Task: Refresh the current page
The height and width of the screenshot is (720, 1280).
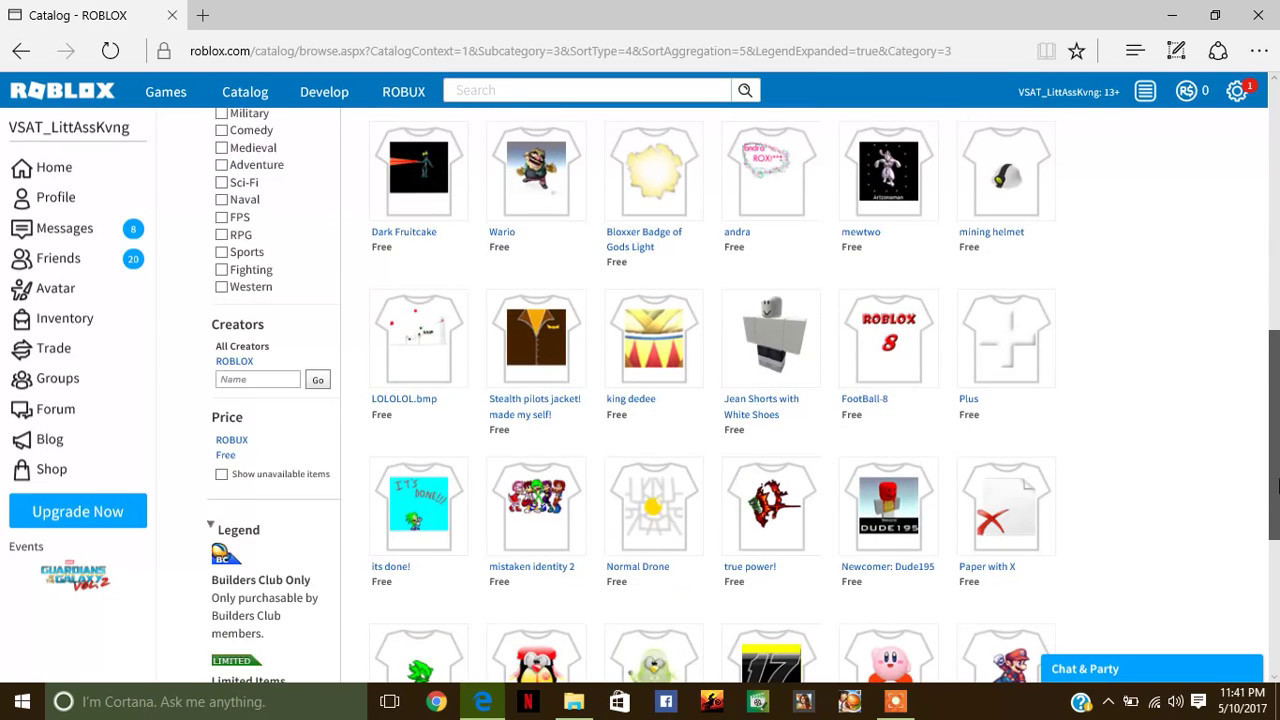Action: click(110, 51)
